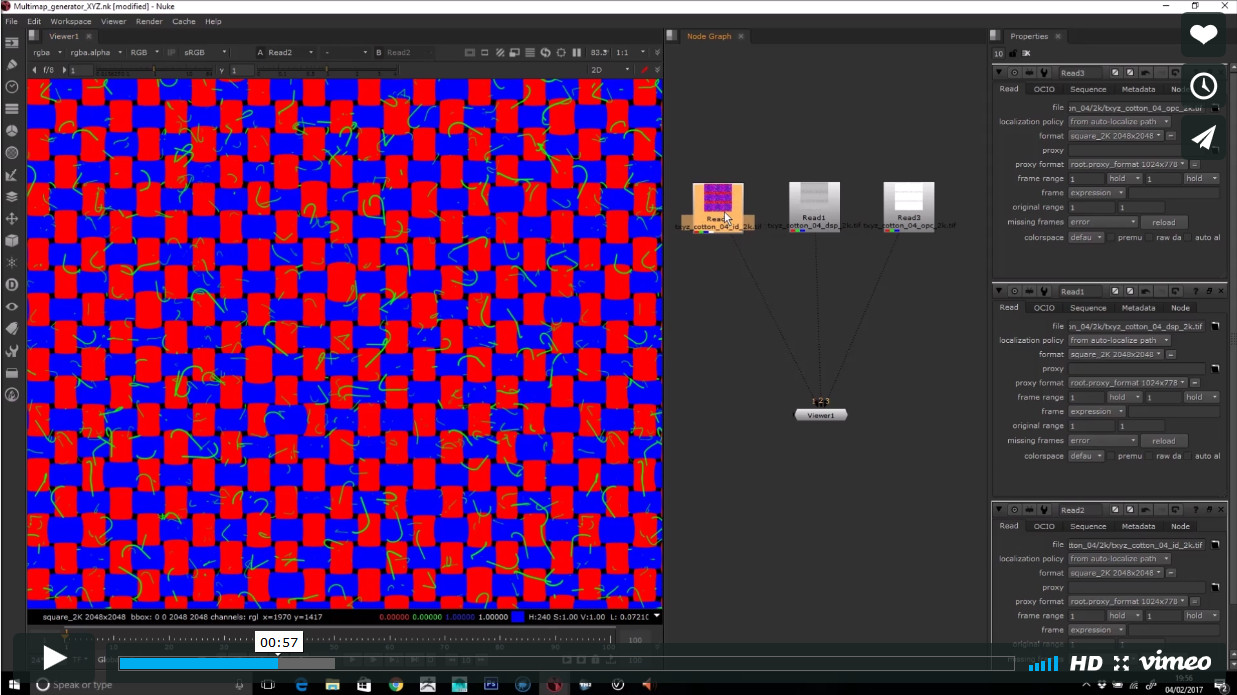Click the Vimeo share paper plane icon
Screen dimensions: 1237x695
(x=1204, y=137)
